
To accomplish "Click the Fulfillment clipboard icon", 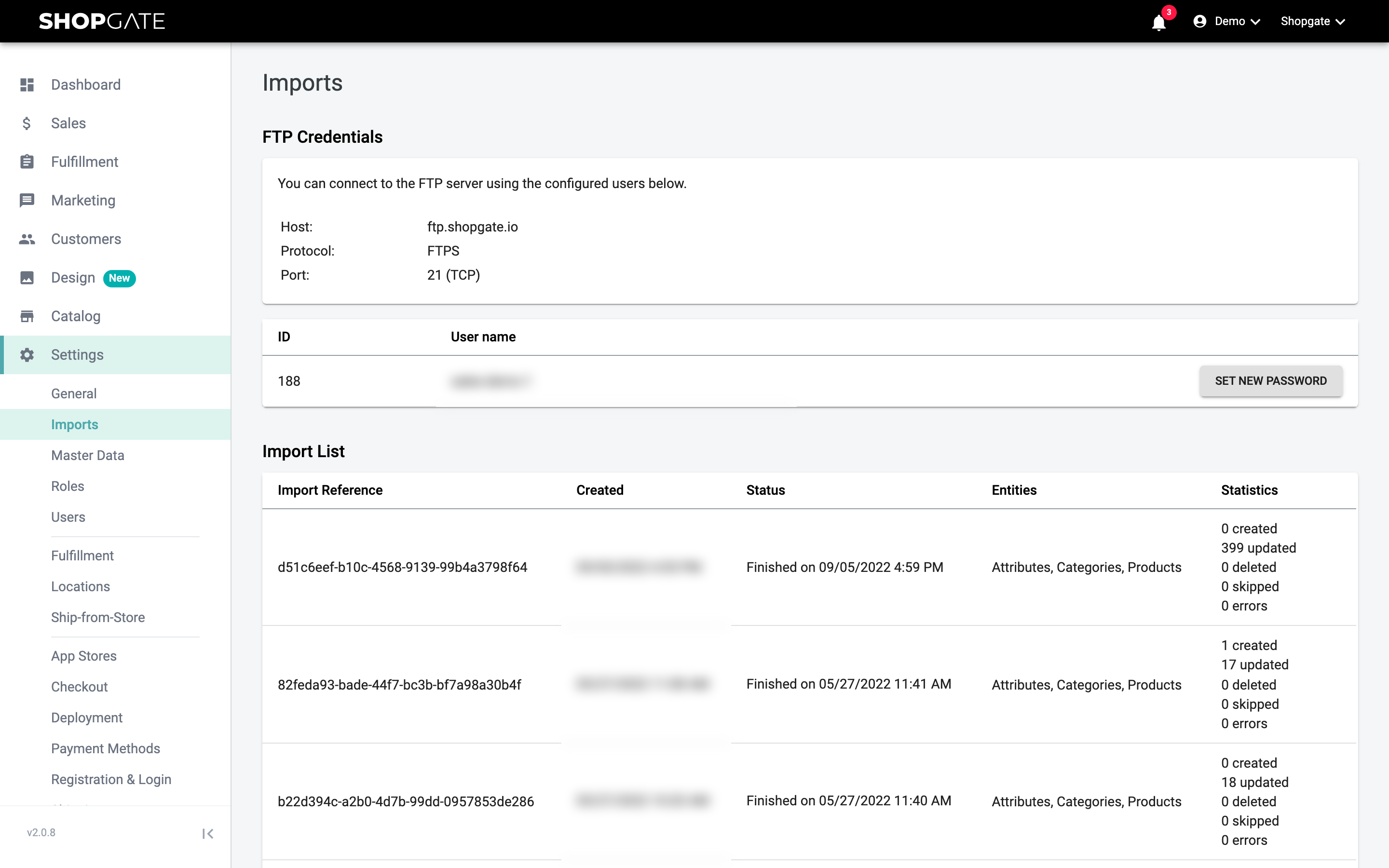I will 27,162.
